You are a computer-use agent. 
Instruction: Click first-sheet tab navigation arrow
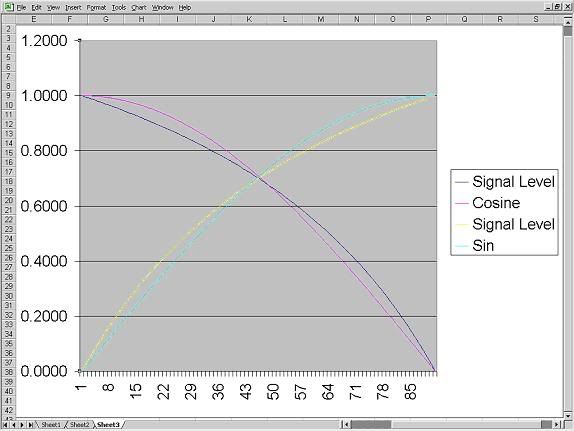tap(5, 424)
